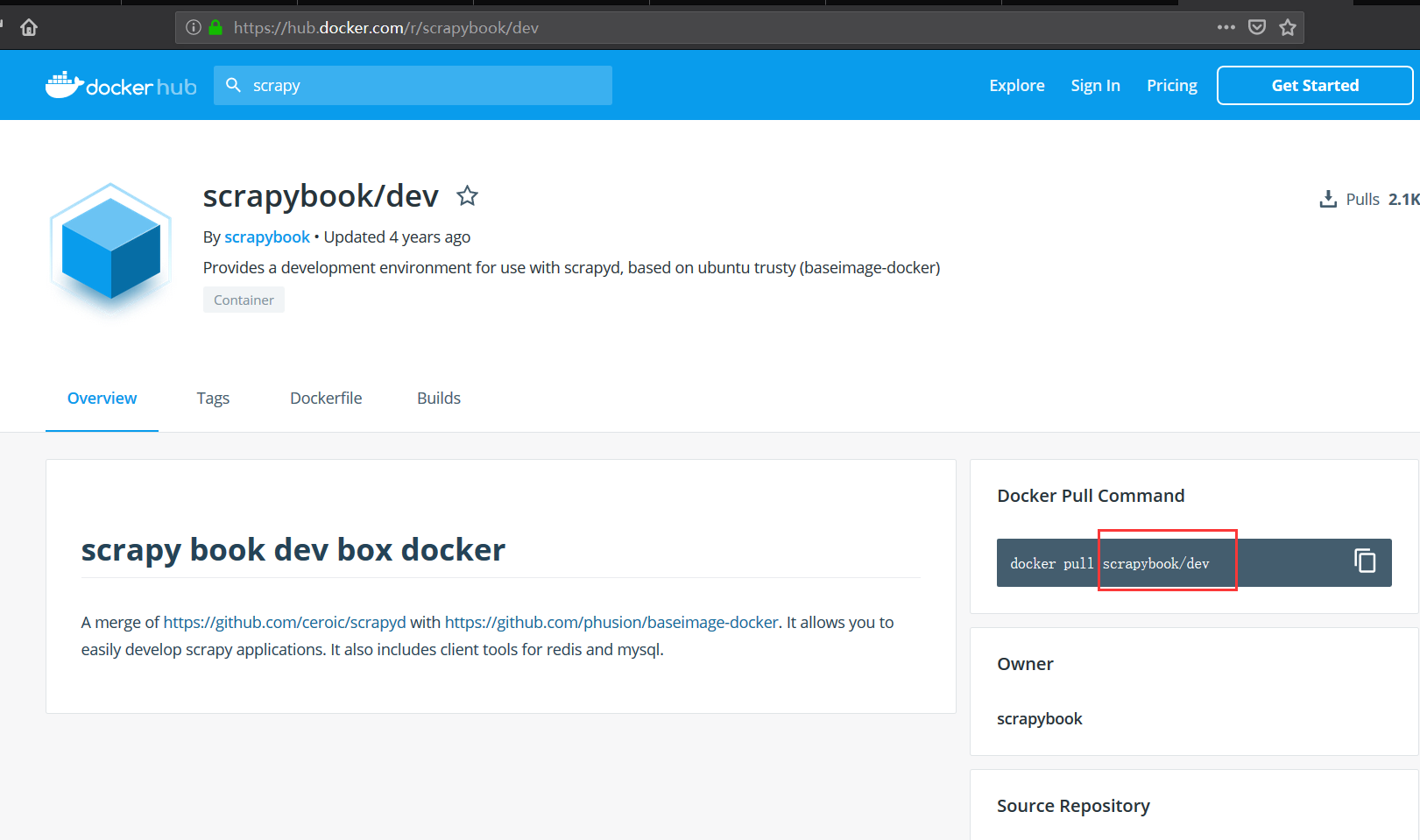Click the repository description about scrapyd
Viewport: 1420px width, 840px height.
coord(571,268)
